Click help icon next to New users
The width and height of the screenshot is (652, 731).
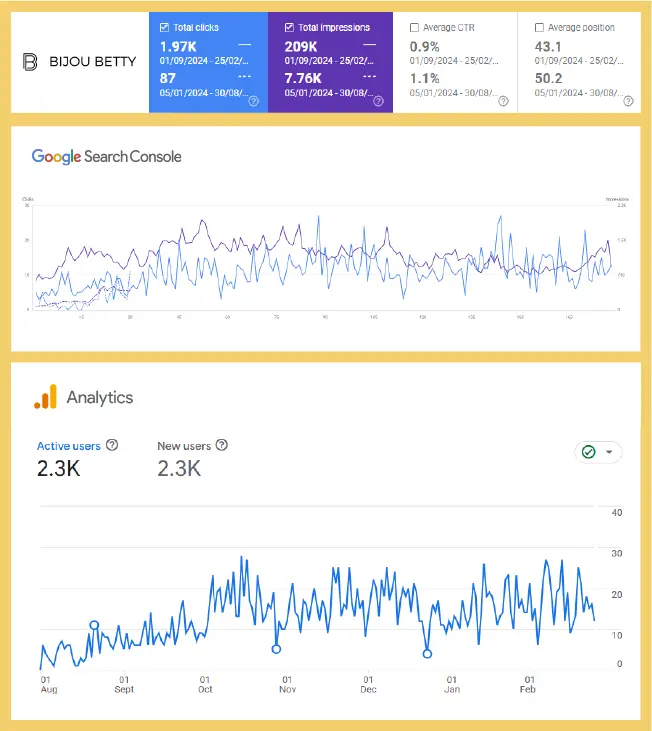coord(222,445)
